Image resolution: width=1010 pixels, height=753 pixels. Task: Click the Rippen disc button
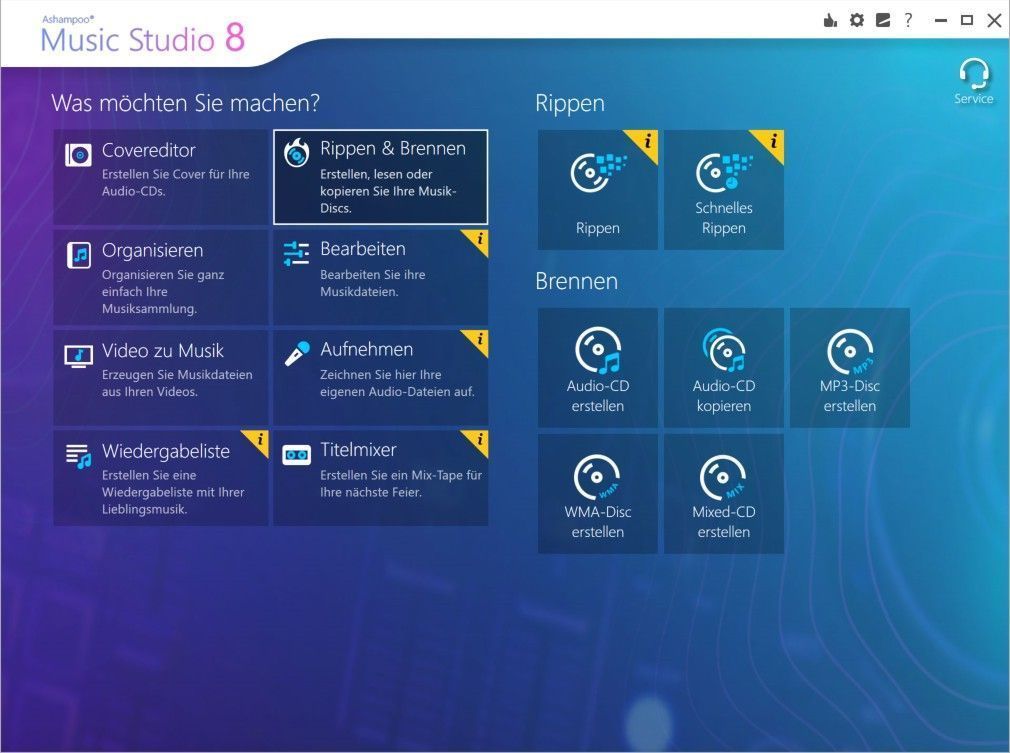click(598, 190)
